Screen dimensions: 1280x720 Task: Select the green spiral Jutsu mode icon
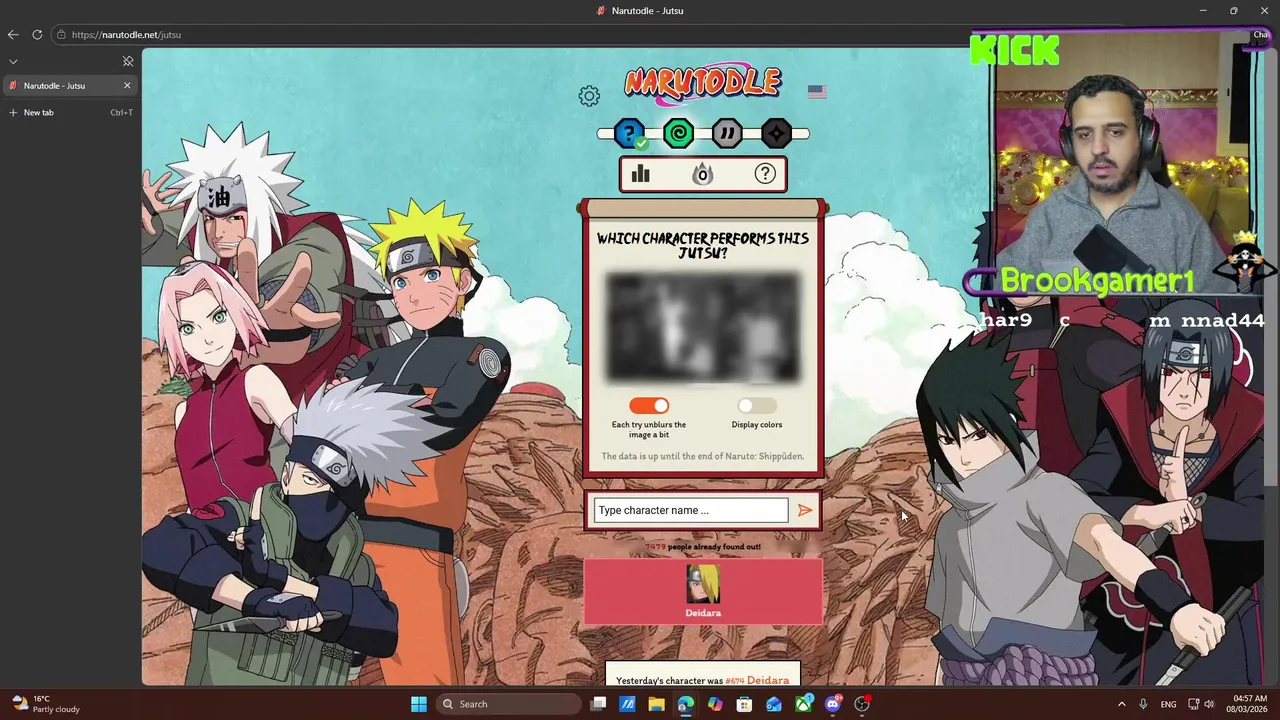point(678,133)
